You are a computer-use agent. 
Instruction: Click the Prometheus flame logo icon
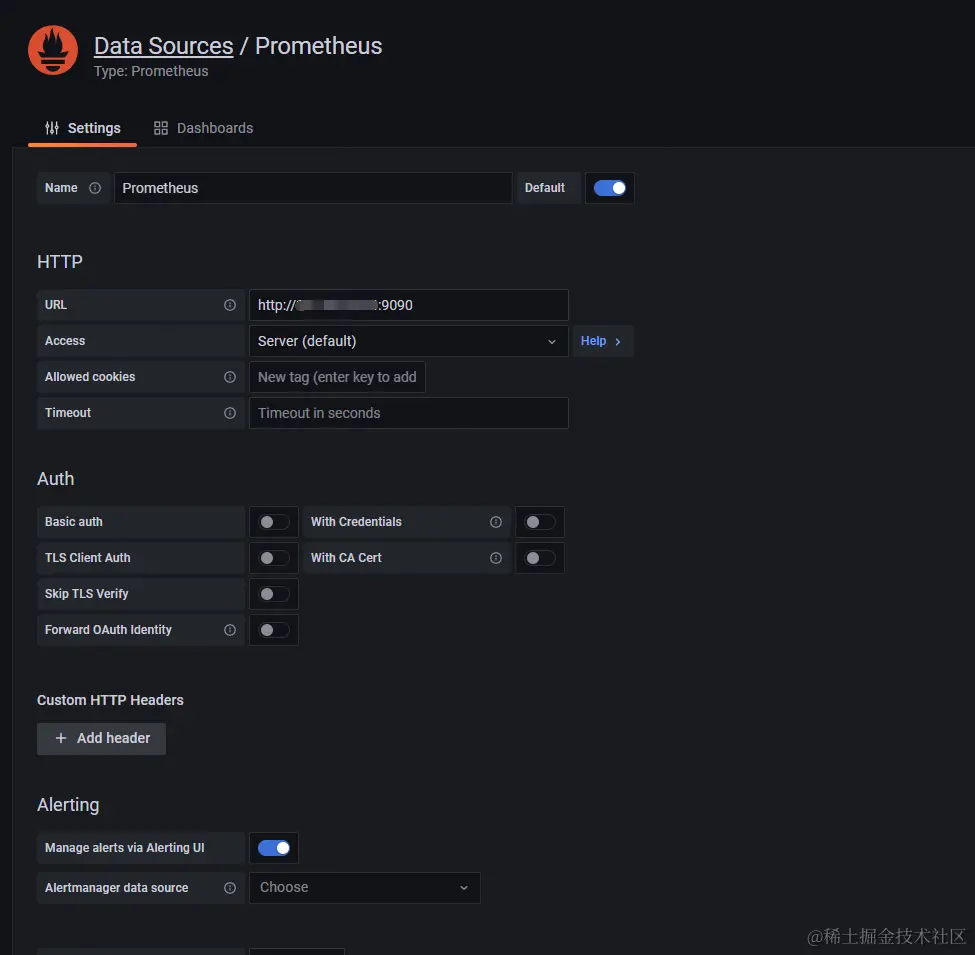pos(53,50)
